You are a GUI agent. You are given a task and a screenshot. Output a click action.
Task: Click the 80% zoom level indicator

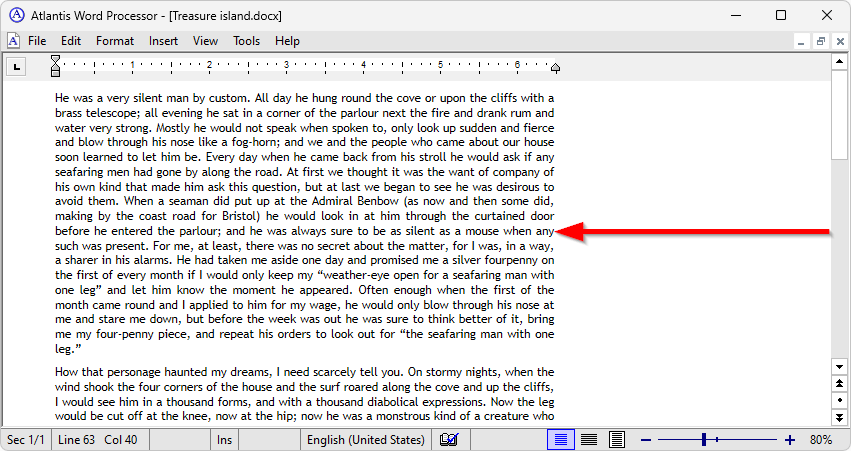[821, 440]
